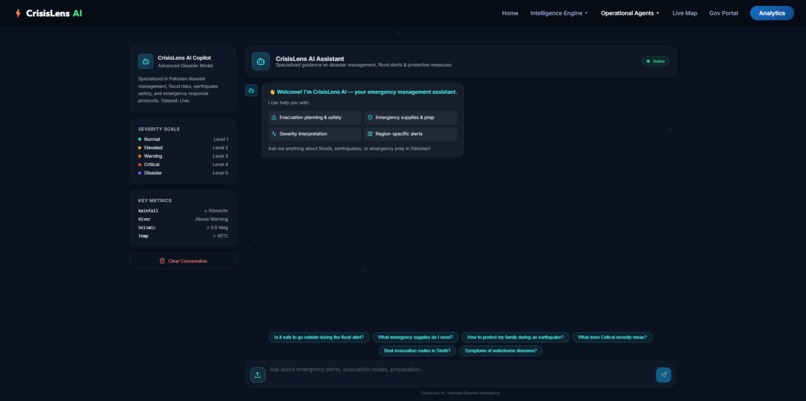Click the Clear Conversation button

point(183,261)
